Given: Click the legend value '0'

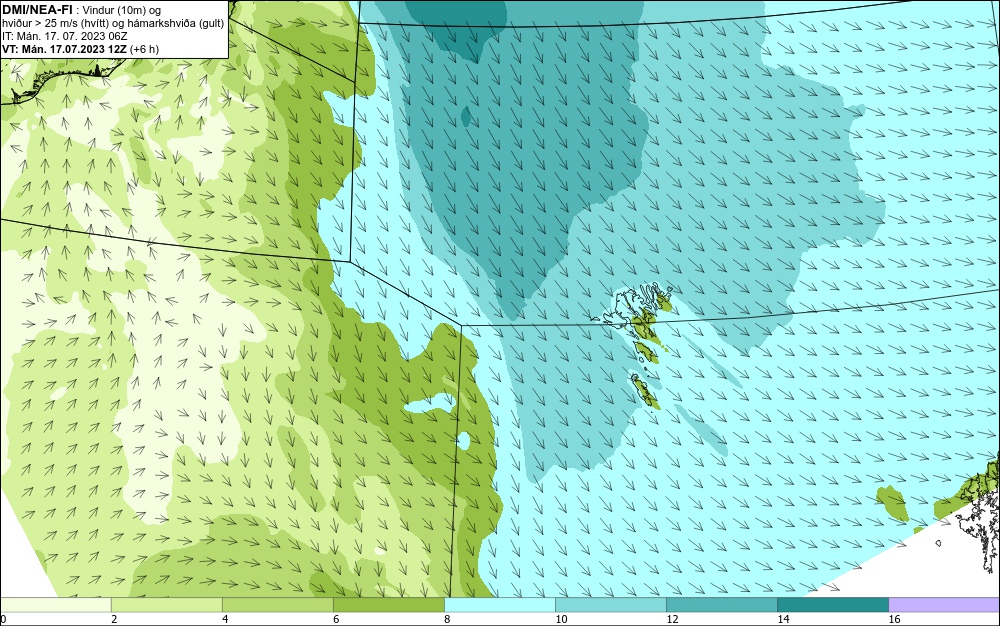Looking at the screenshot, I should coord(3,619).
